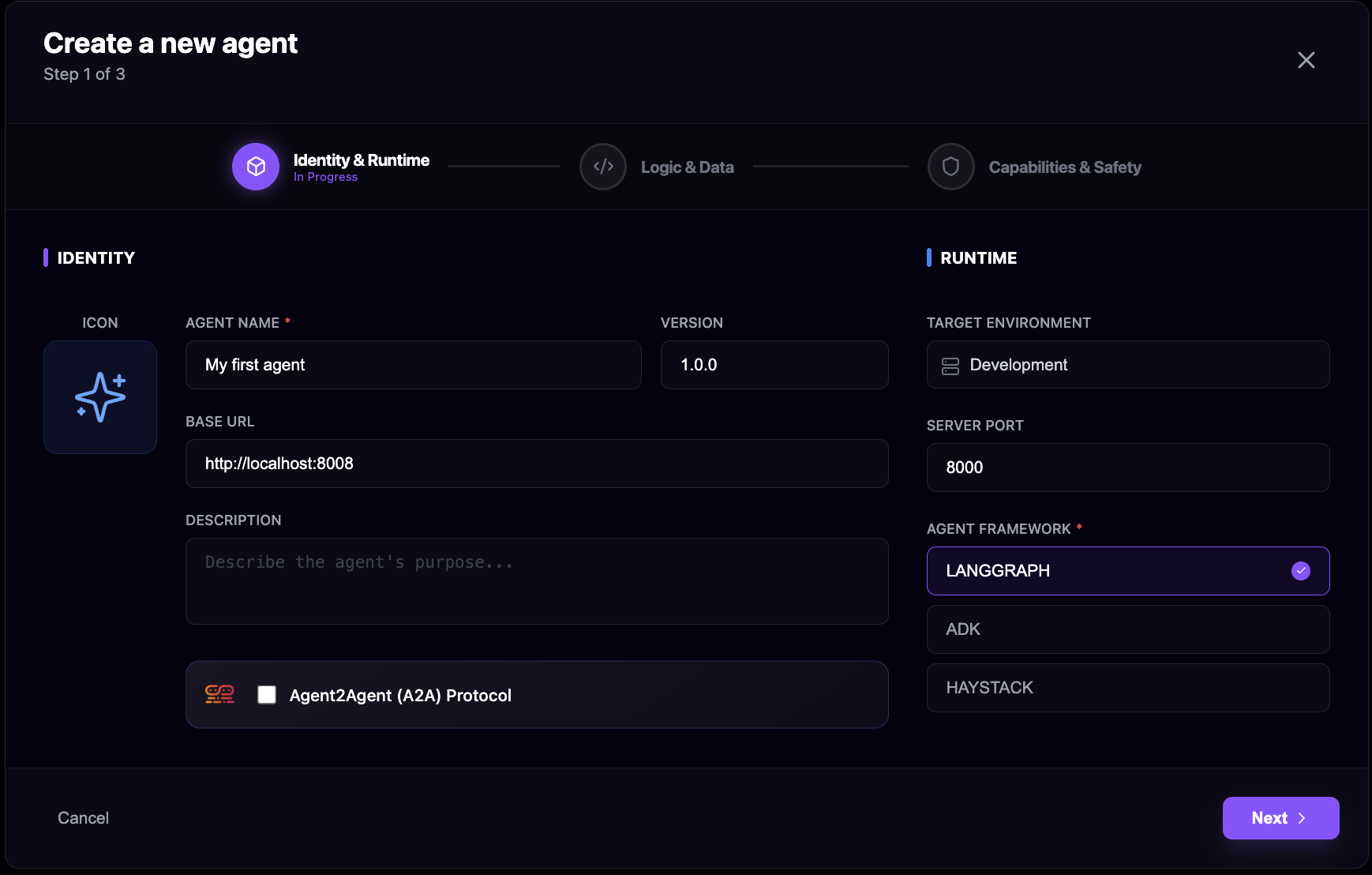This screenshot has width=1372, height=875.
Task: Click the server icon next to Development
Action: point(951,365)
